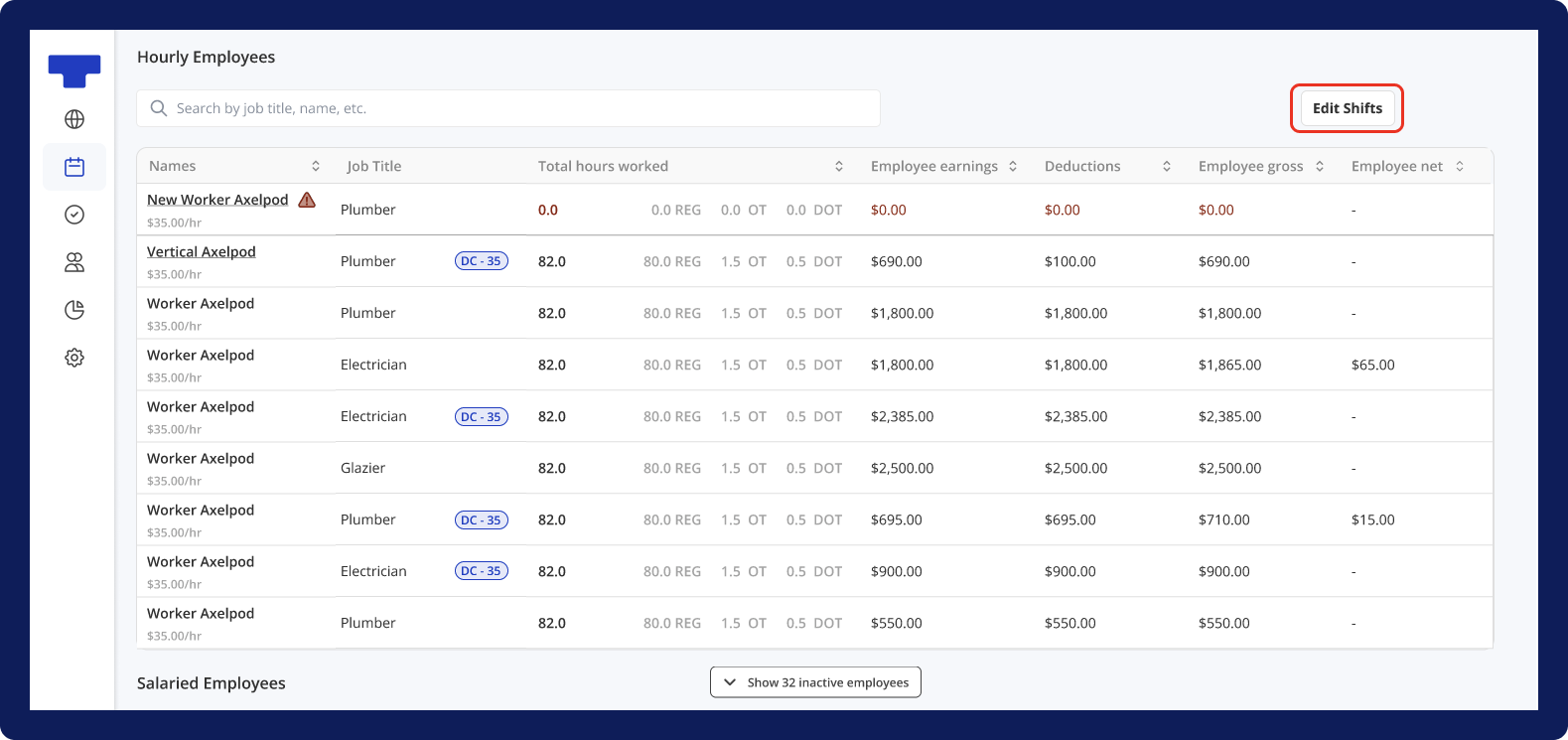This screenshot has width=1568, height=740.
Task: Click the $15.00 employee net value
Action: pos(1373,519)
